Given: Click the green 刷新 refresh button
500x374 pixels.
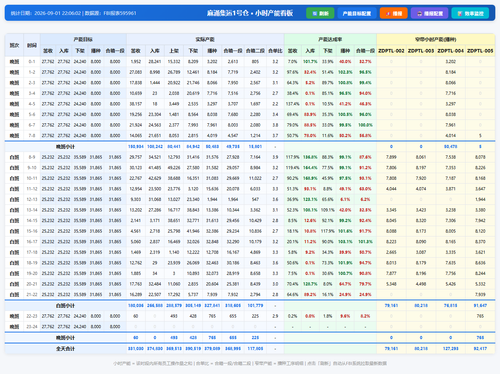Looking at the screenshot, I should [x=320, y=13].
